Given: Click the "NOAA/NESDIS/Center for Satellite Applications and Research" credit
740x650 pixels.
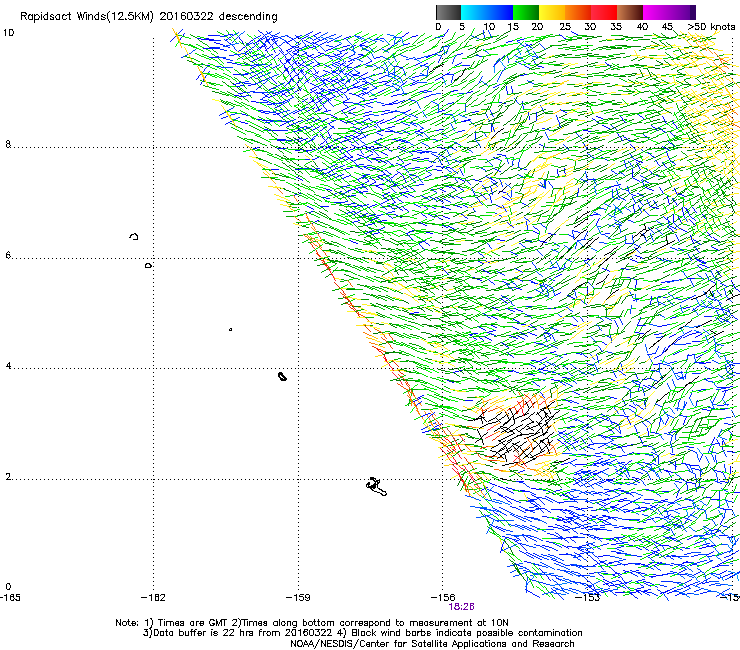Looking at the screenshot, I should click(432, 644).
